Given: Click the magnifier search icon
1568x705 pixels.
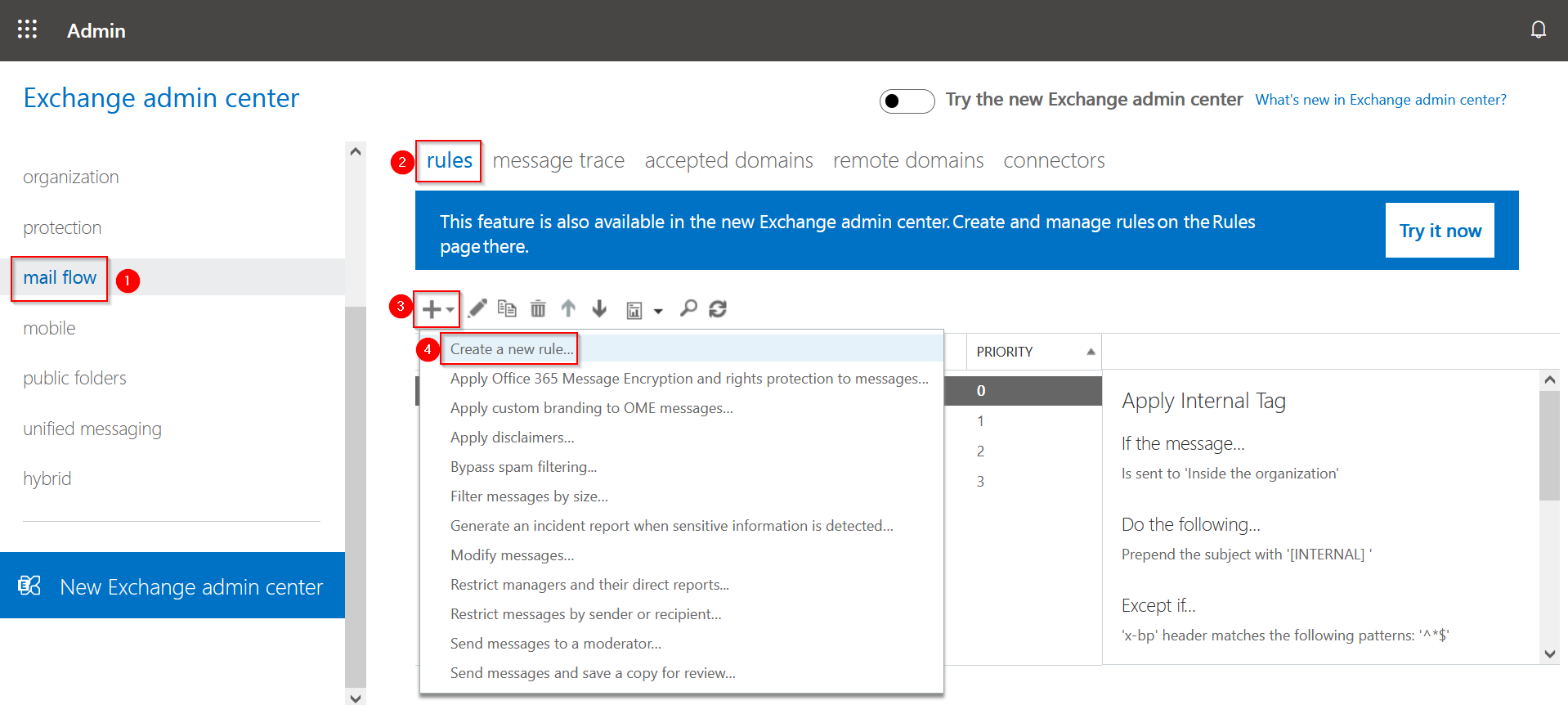Looking at the screenshot, I should click(x=688, y=308).
